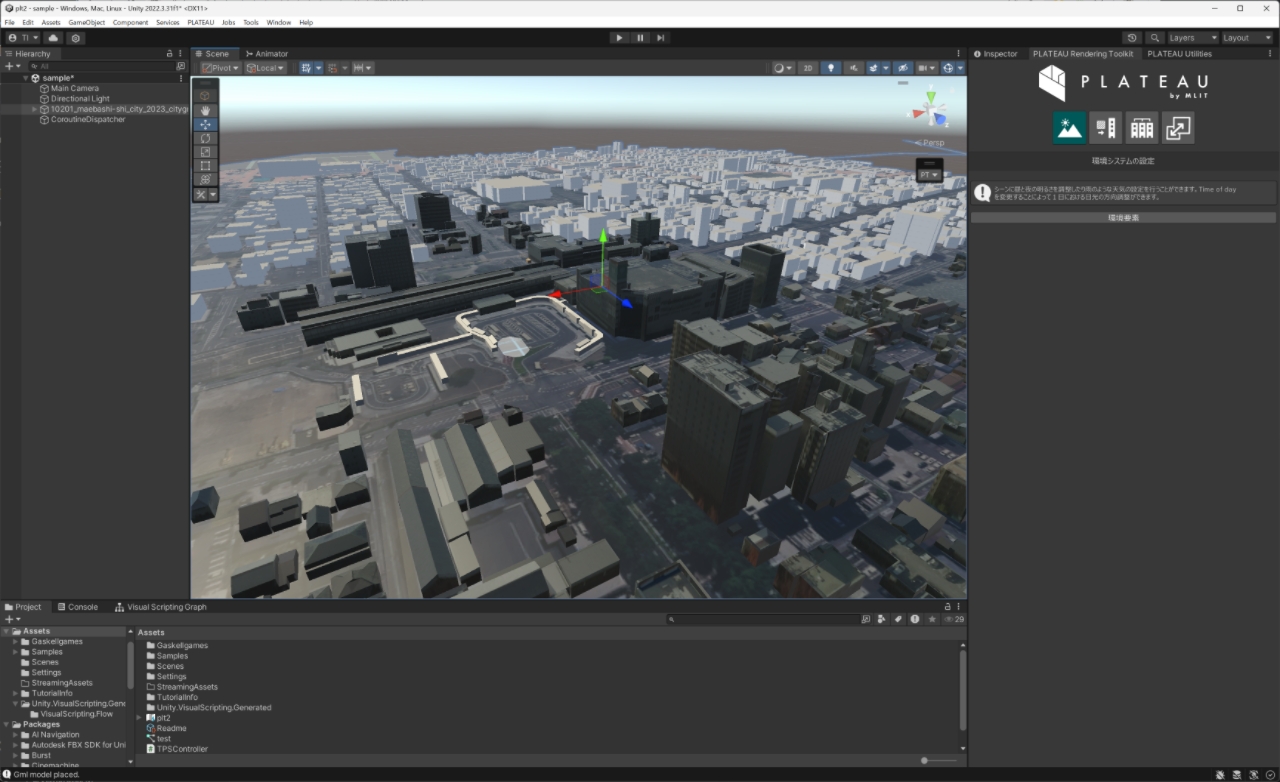Toggle the Scene camera settings button
This screenshot has width=1280, height=782.
coord(928,68)
